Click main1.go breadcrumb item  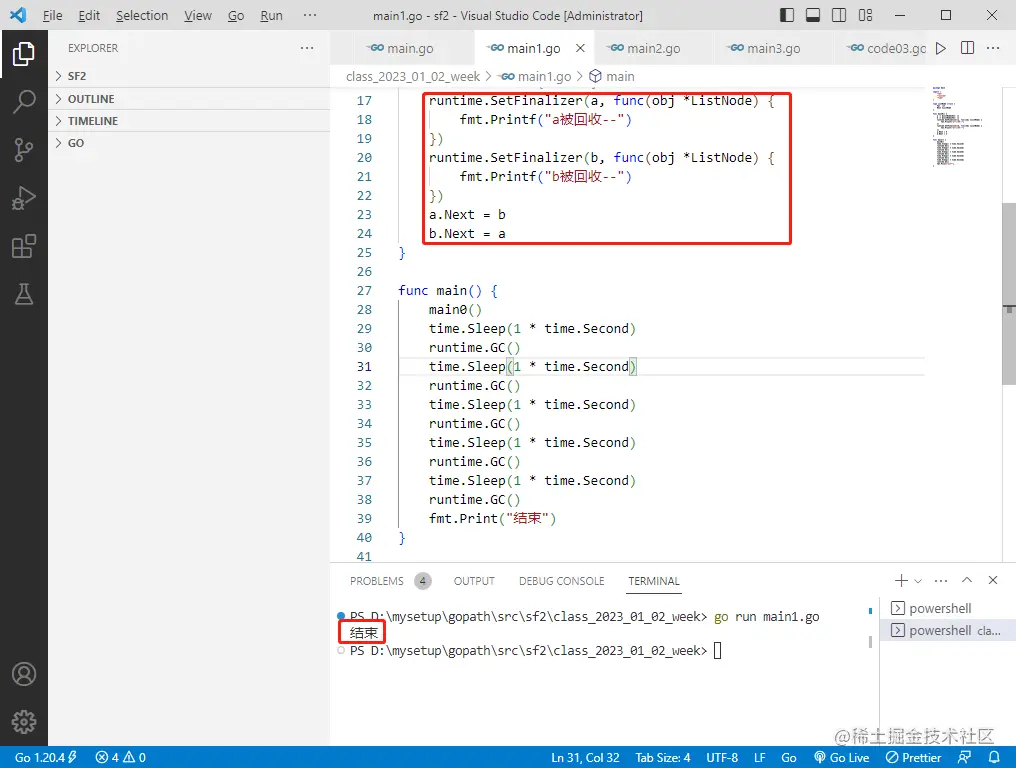(535, 76)
